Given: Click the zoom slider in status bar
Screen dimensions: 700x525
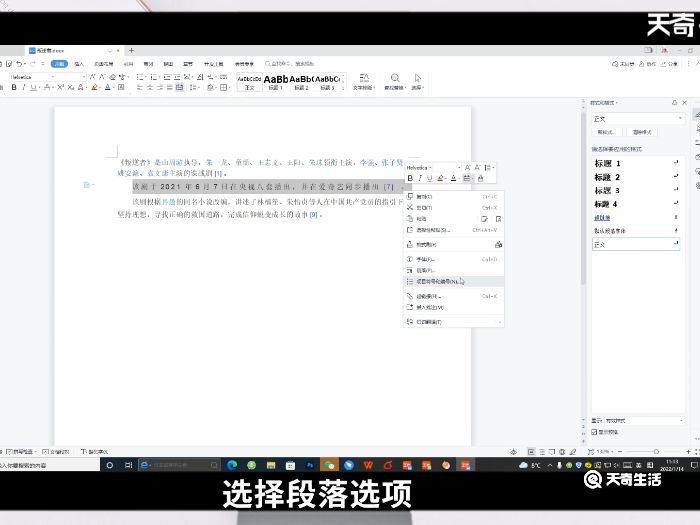Looking at the screenshot, I should pos(656,452).
